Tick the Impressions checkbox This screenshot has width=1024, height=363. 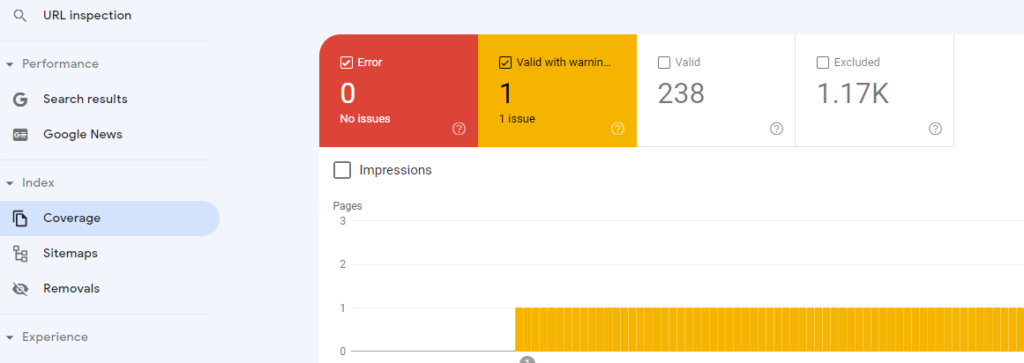tap(342, 170)
